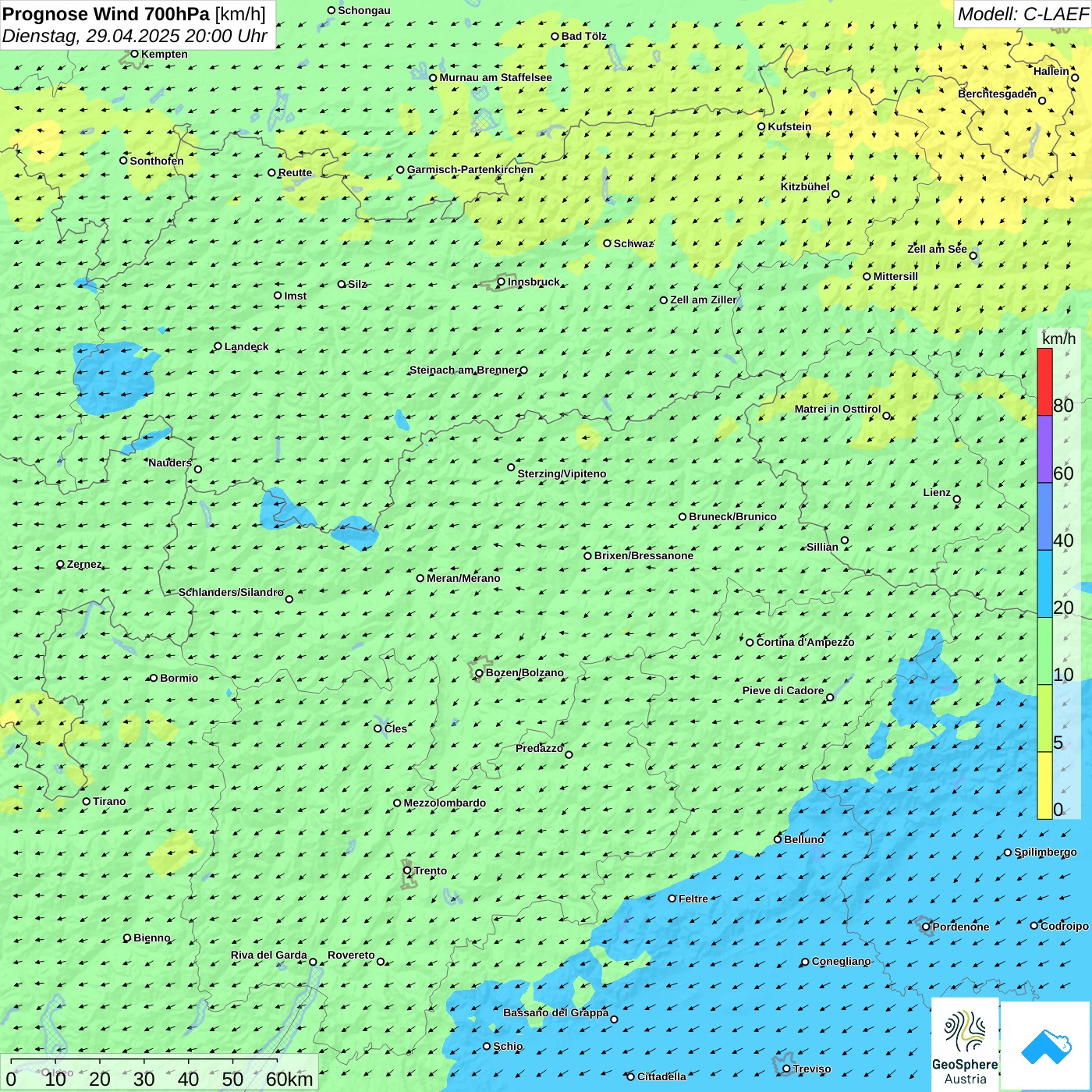Click the Kufstein location marker

tap(761, 126)
